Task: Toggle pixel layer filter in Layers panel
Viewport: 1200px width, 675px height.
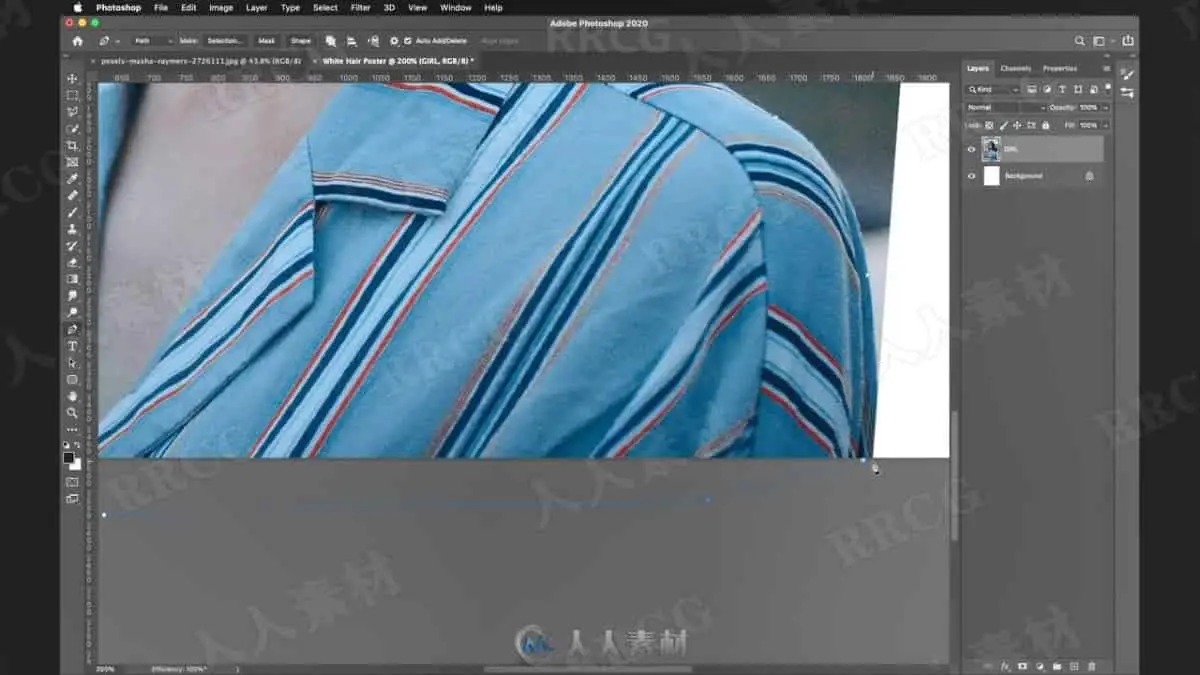Action: 1031,89
